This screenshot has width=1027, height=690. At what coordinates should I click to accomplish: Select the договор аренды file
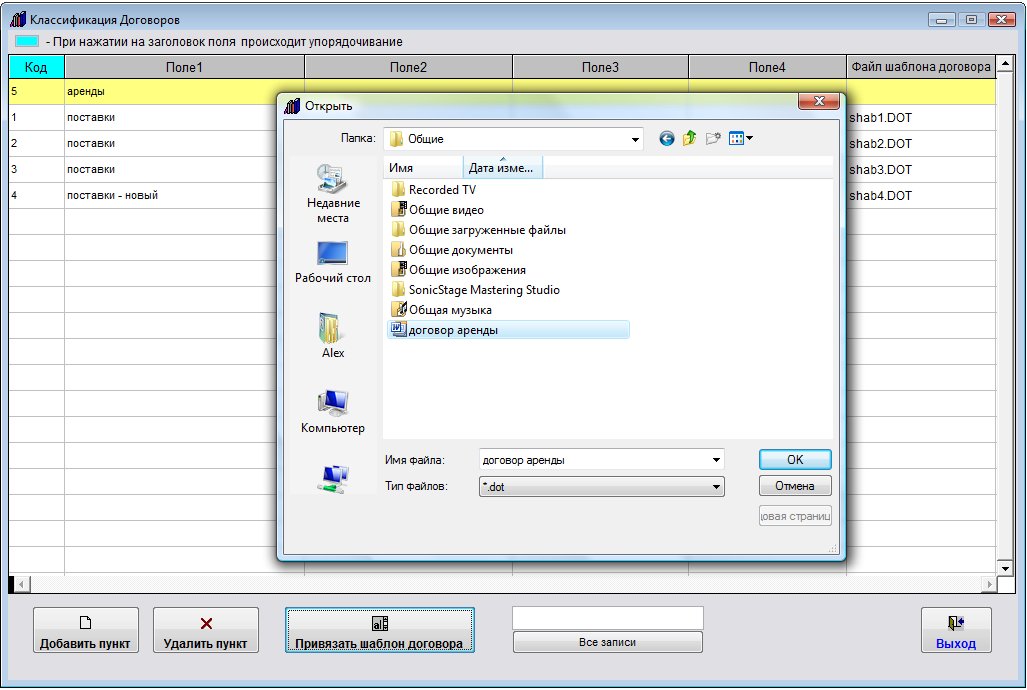coord(453,330)
